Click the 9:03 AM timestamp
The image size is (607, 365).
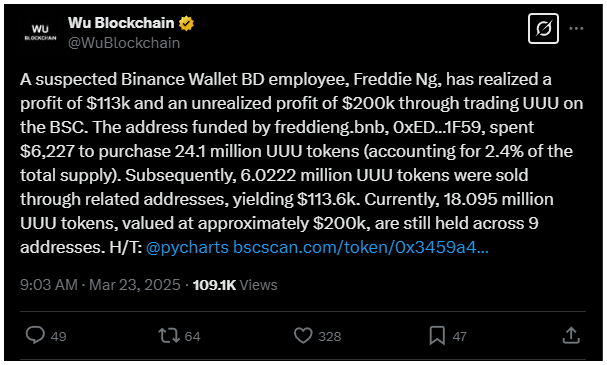49,285
